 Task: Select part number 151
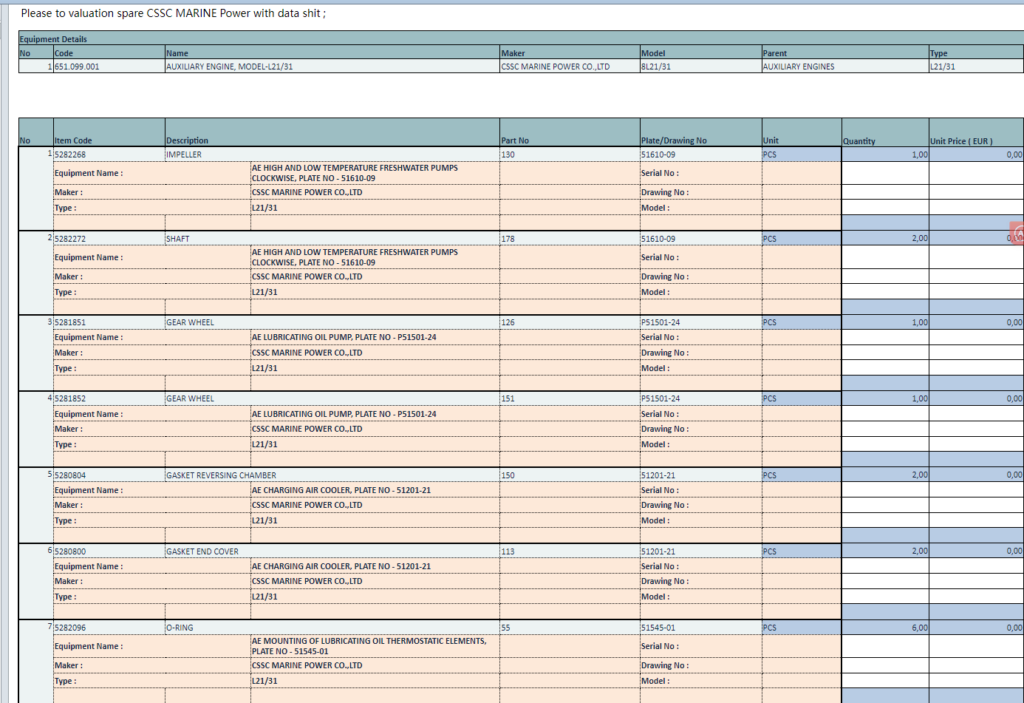tap(569, 399)
